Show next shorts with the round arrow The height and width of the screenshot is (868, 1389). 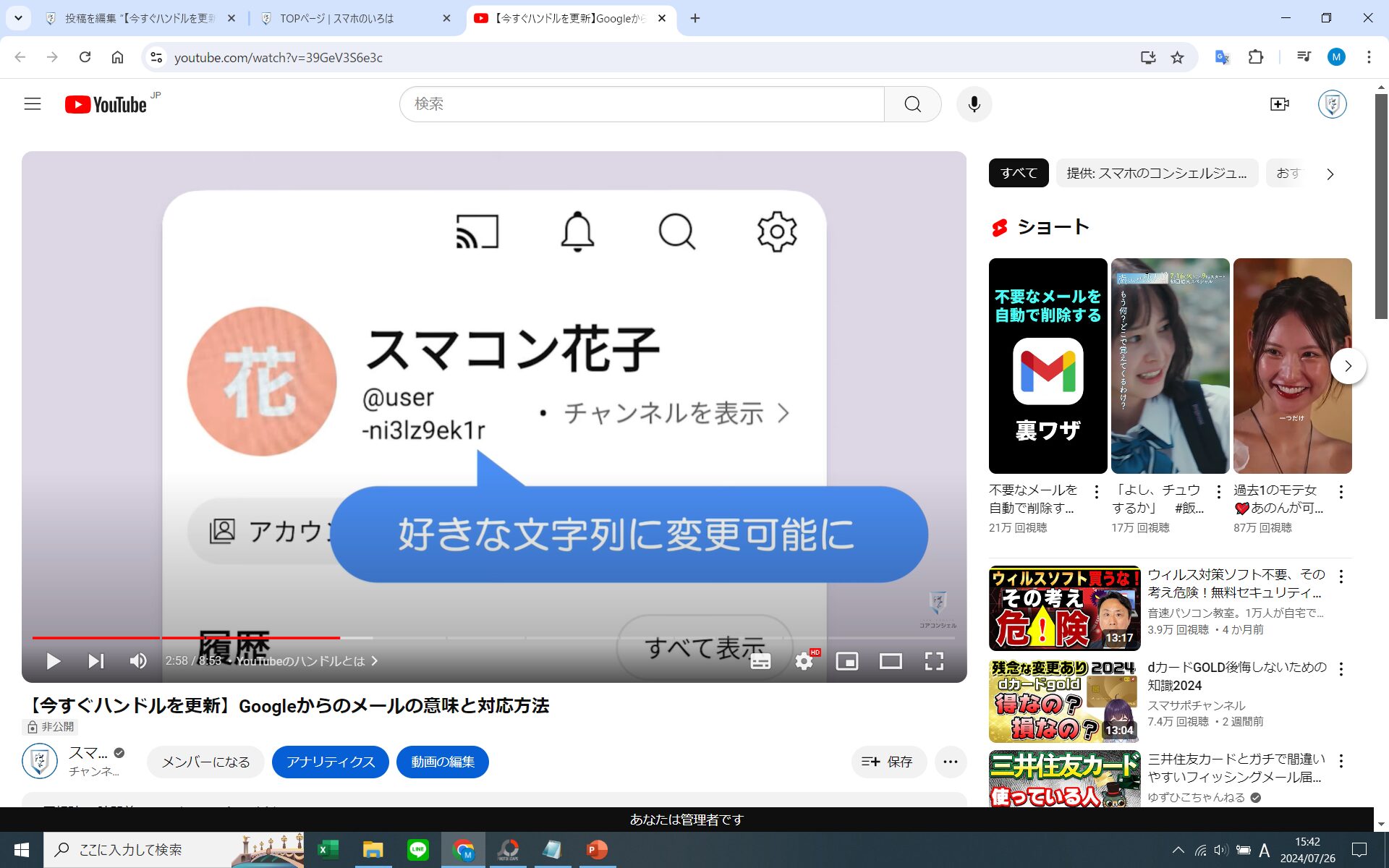(1348, 366)
